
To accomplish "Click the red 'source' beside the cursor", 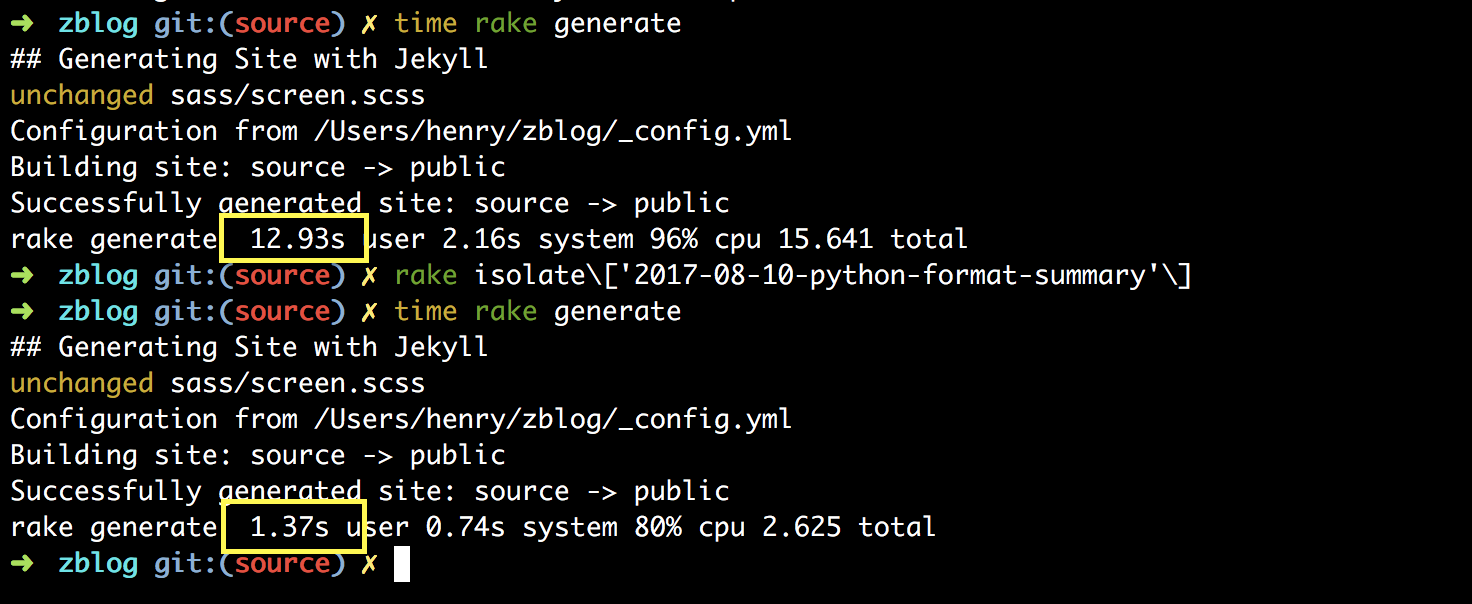I will 282,564.
